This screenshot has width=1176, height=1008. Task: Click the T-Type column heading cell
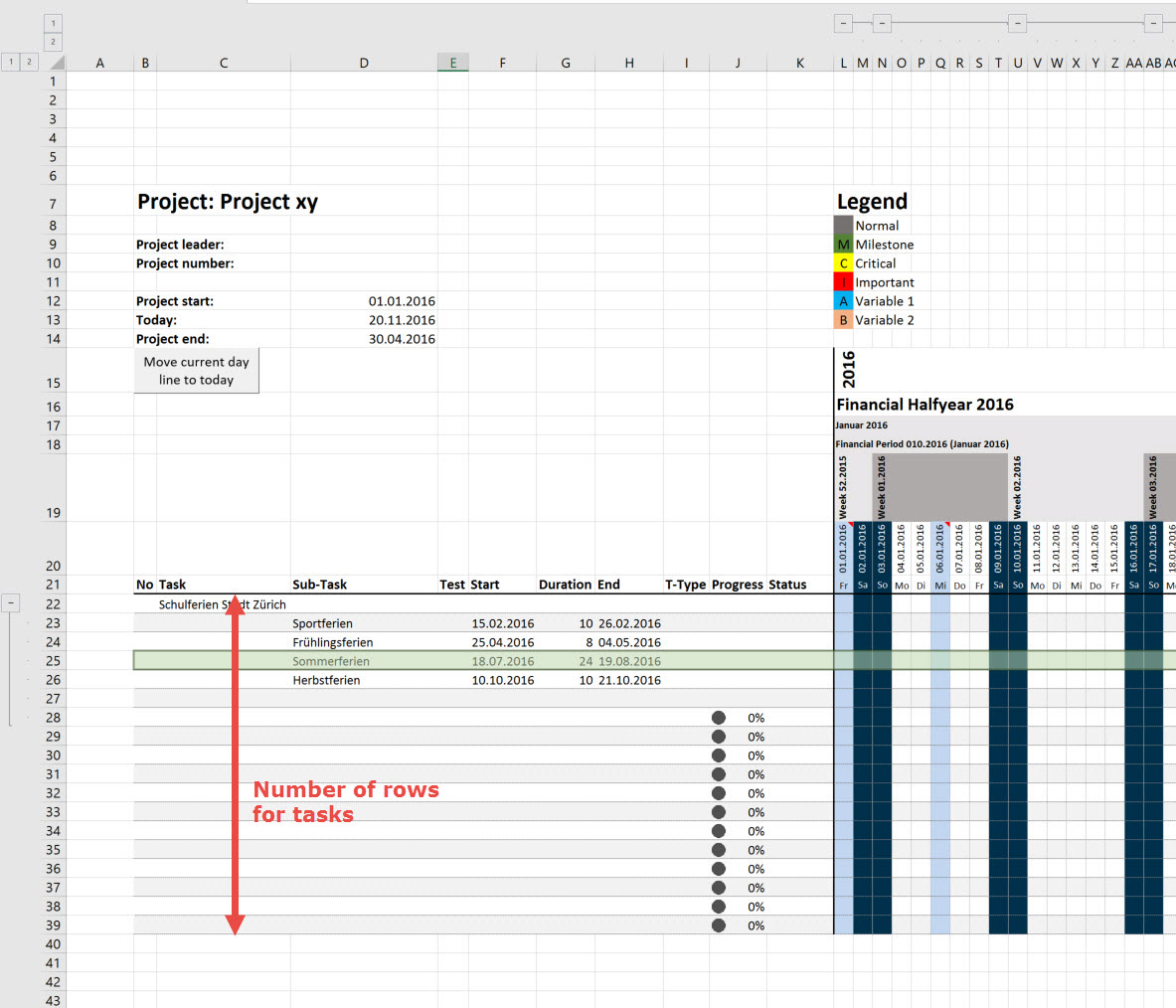coord(686,585)
